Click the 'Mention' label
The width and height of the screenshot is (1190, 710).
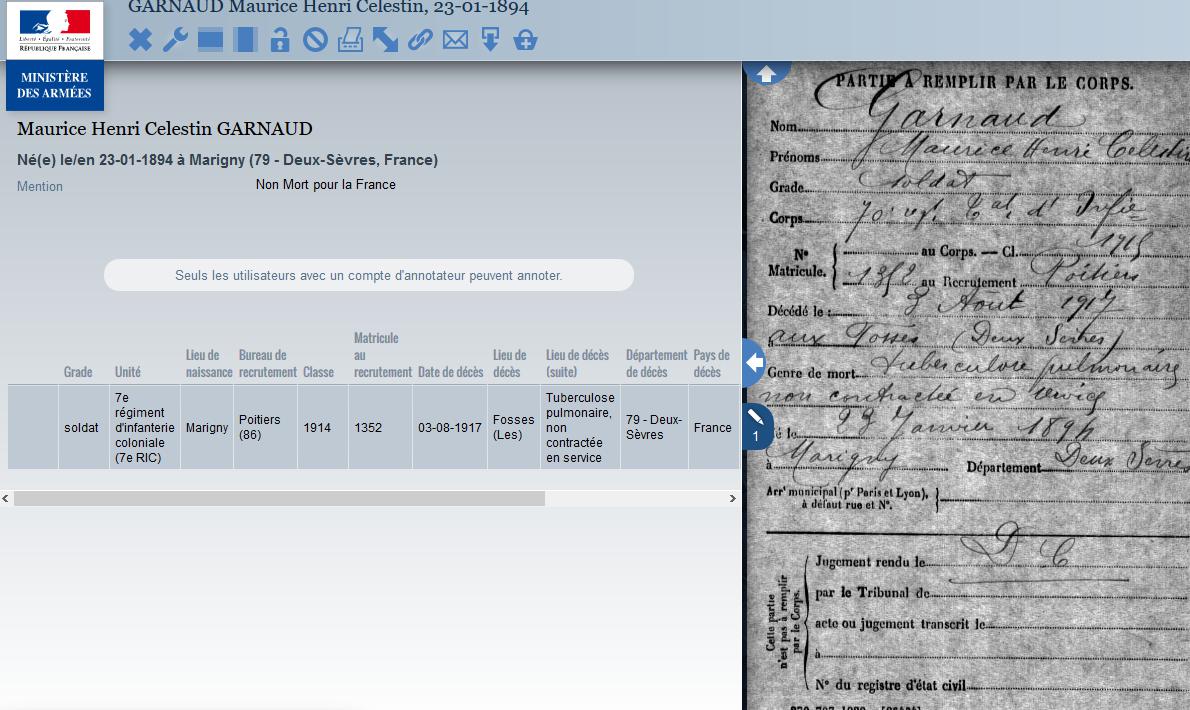click(x=39, y=186)
